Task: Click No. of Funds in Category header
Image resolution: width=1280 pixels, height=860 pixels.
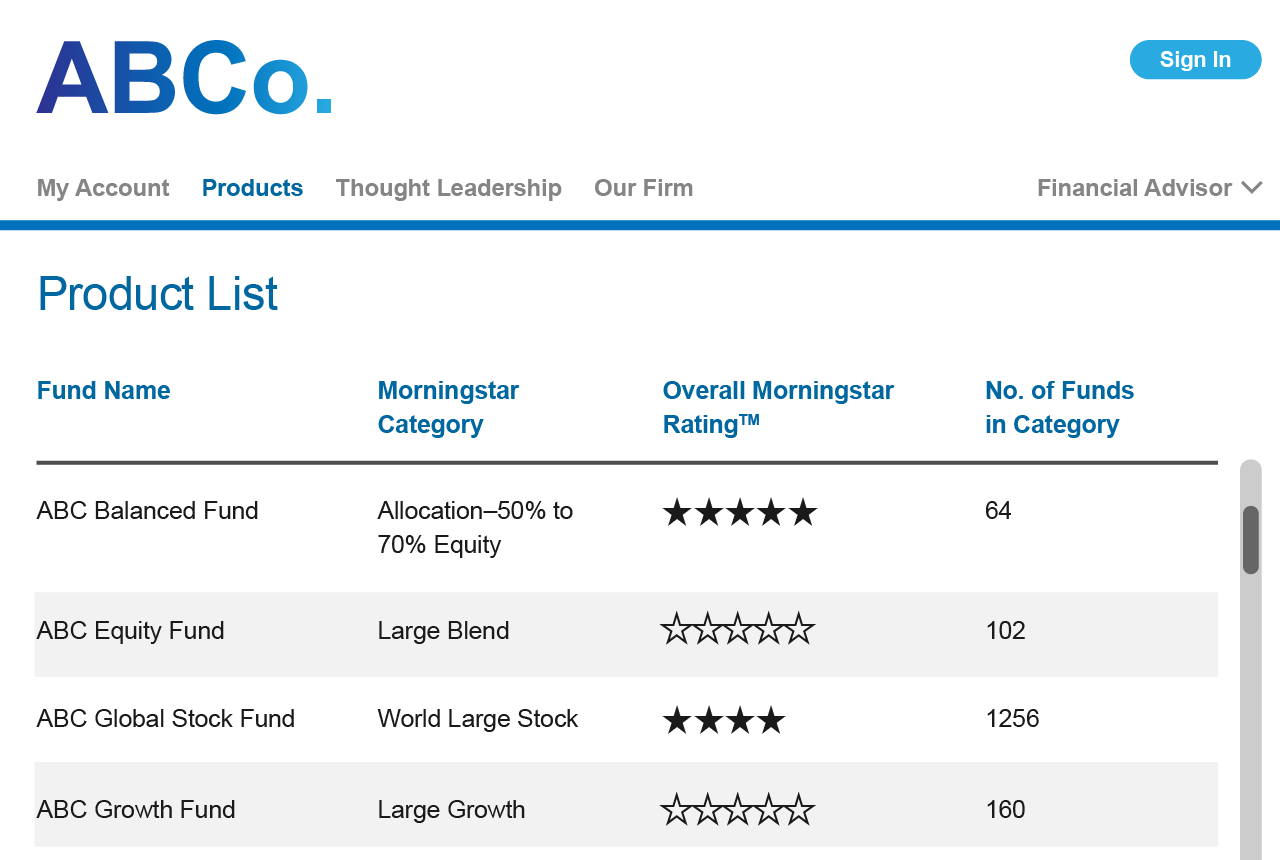Action: pyautogui.click(x=1059, y=407)
